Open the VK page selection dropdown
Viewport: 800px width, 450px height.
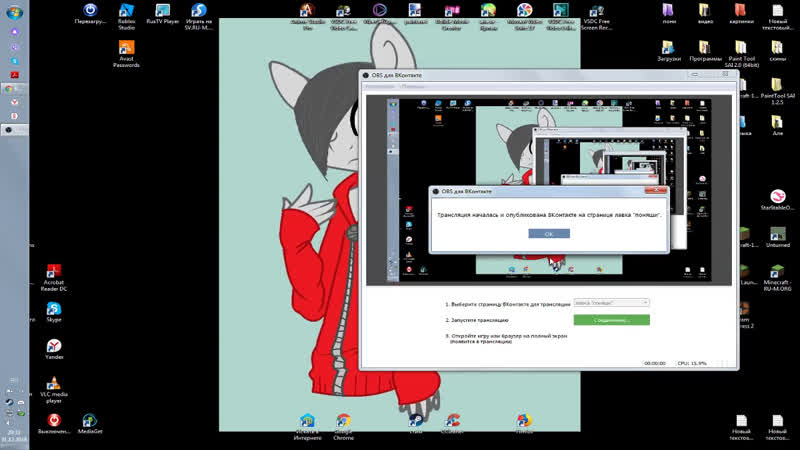point(611,303)
